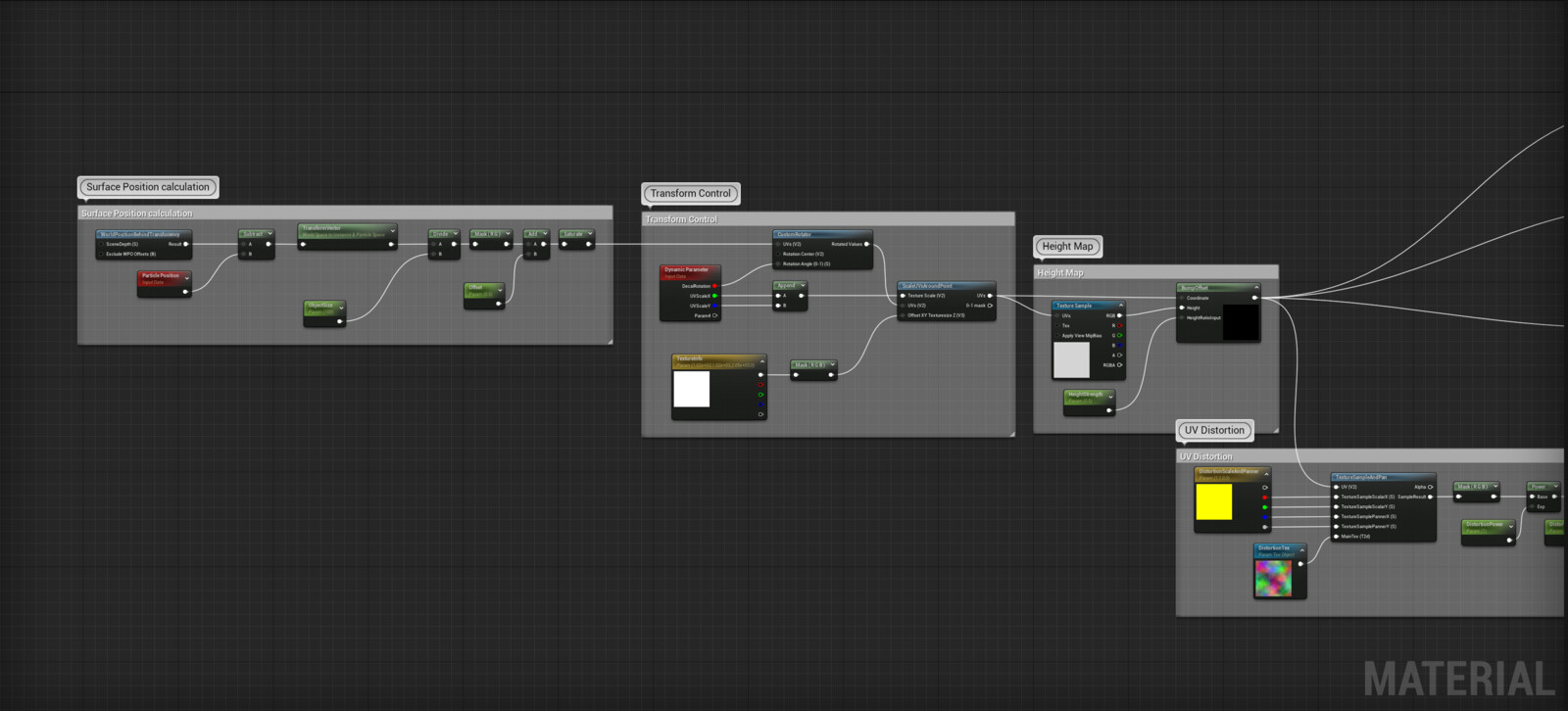This screenshot has width=1568, height=711.
Task: Select the Transform Control comment bubble
Action: coord(691,194)
